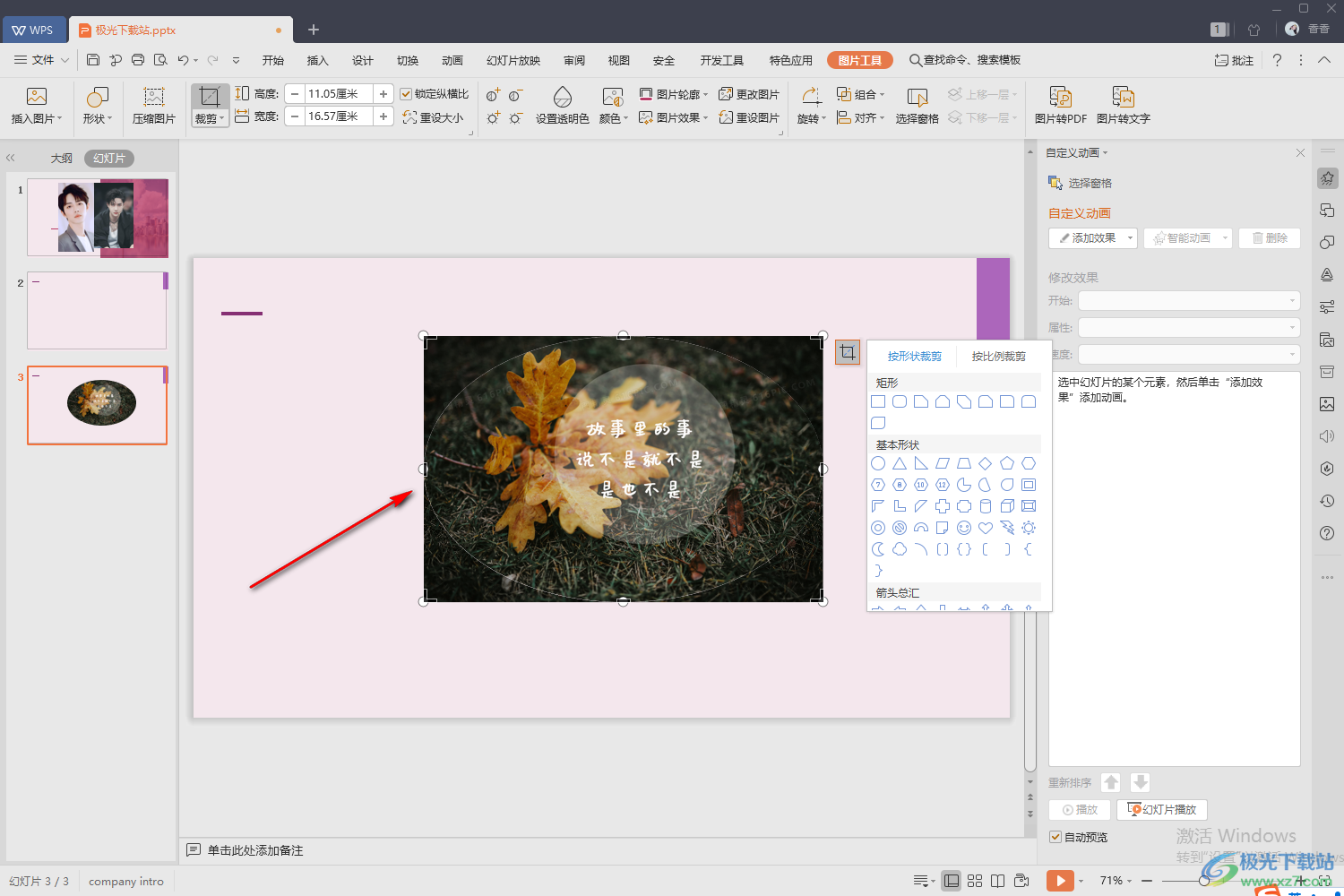Click the Slideshow Play button in panel

pos(1162,809)
